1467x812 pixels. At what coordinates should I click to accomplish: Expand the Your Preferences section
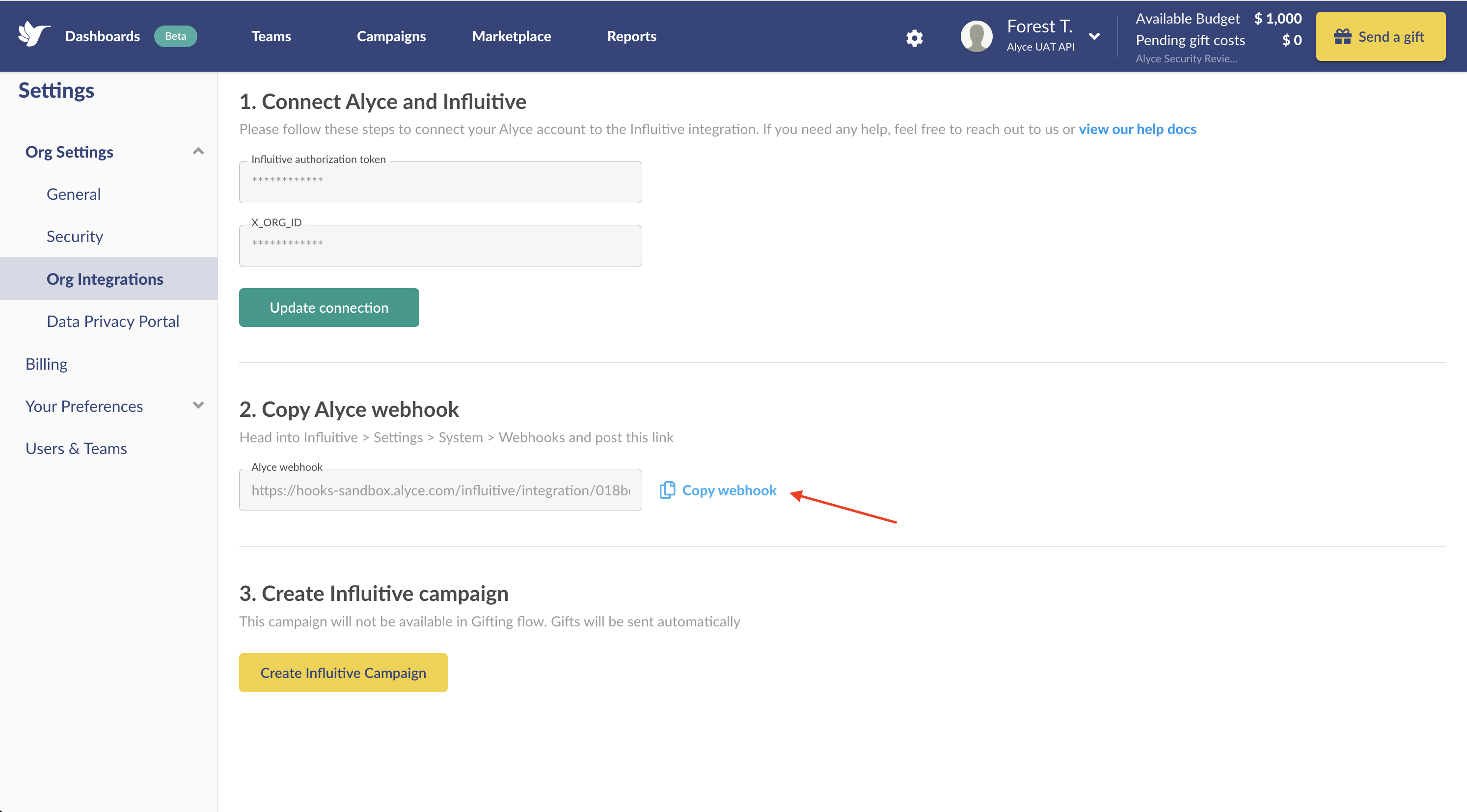pos(198,405)
